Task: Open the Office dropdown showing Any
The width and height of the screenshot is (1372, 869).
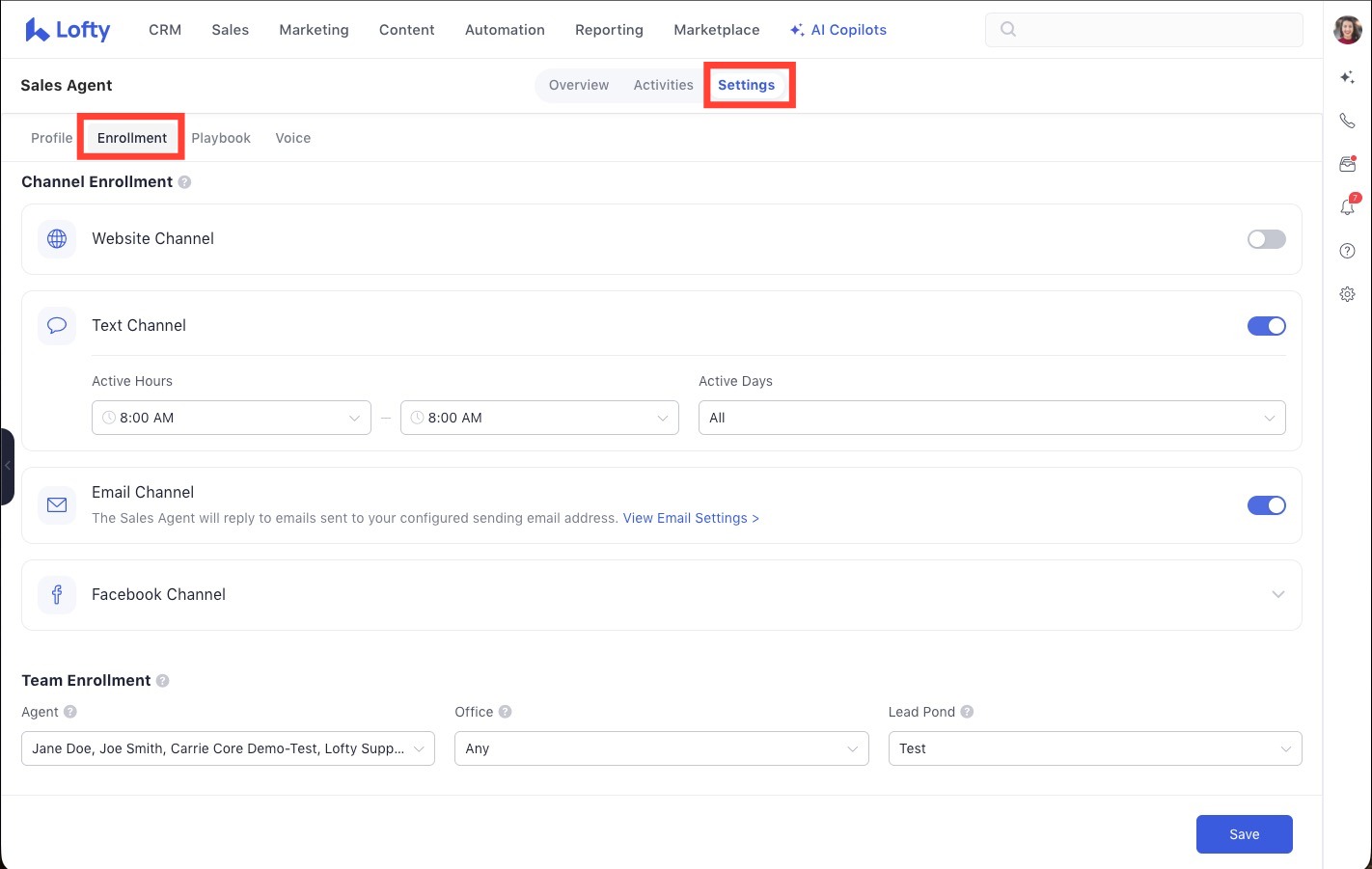Action: click(661, 748)
